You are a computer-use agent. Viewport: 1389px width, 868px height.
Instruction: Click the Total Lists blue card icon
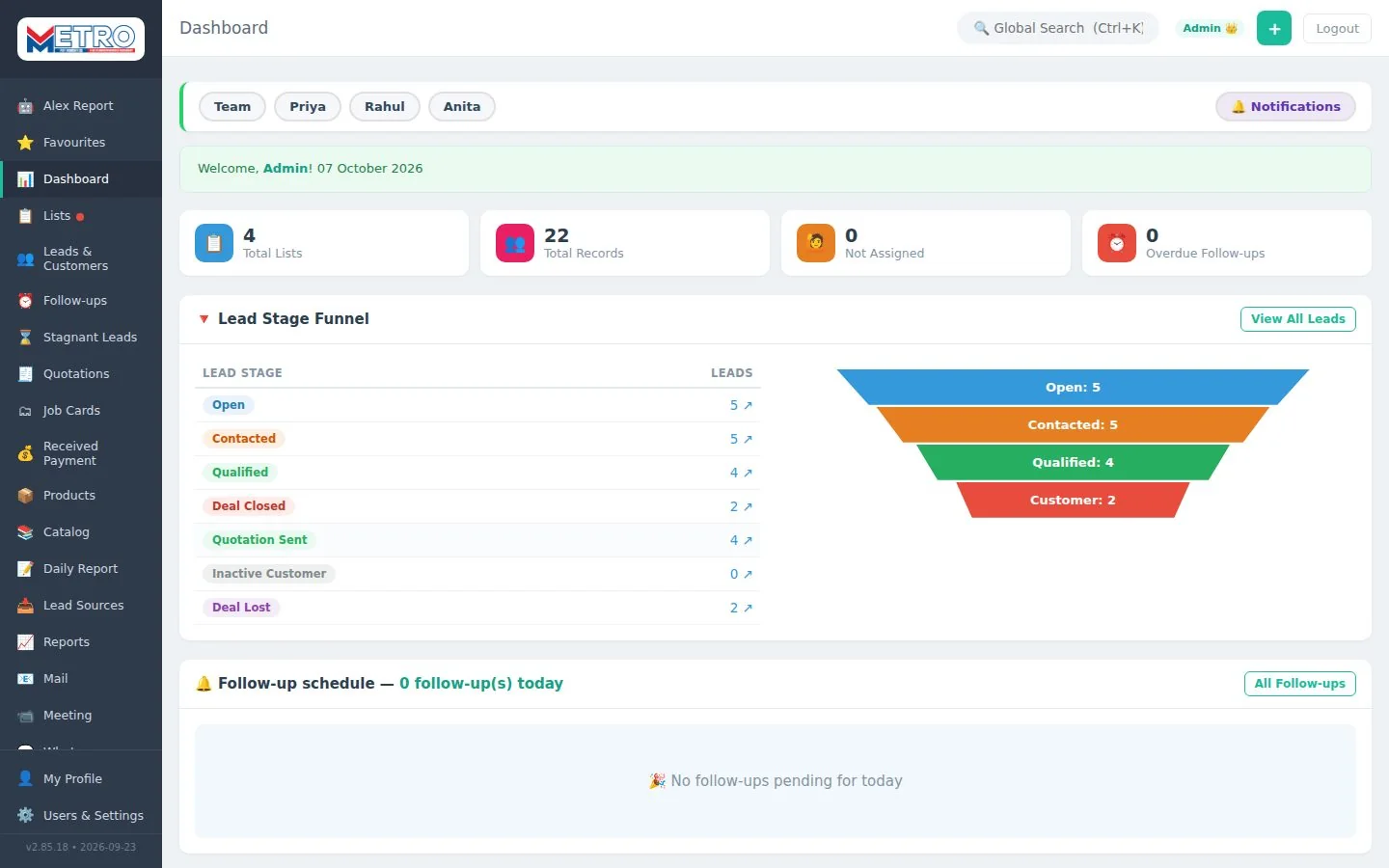pos(214,243)
